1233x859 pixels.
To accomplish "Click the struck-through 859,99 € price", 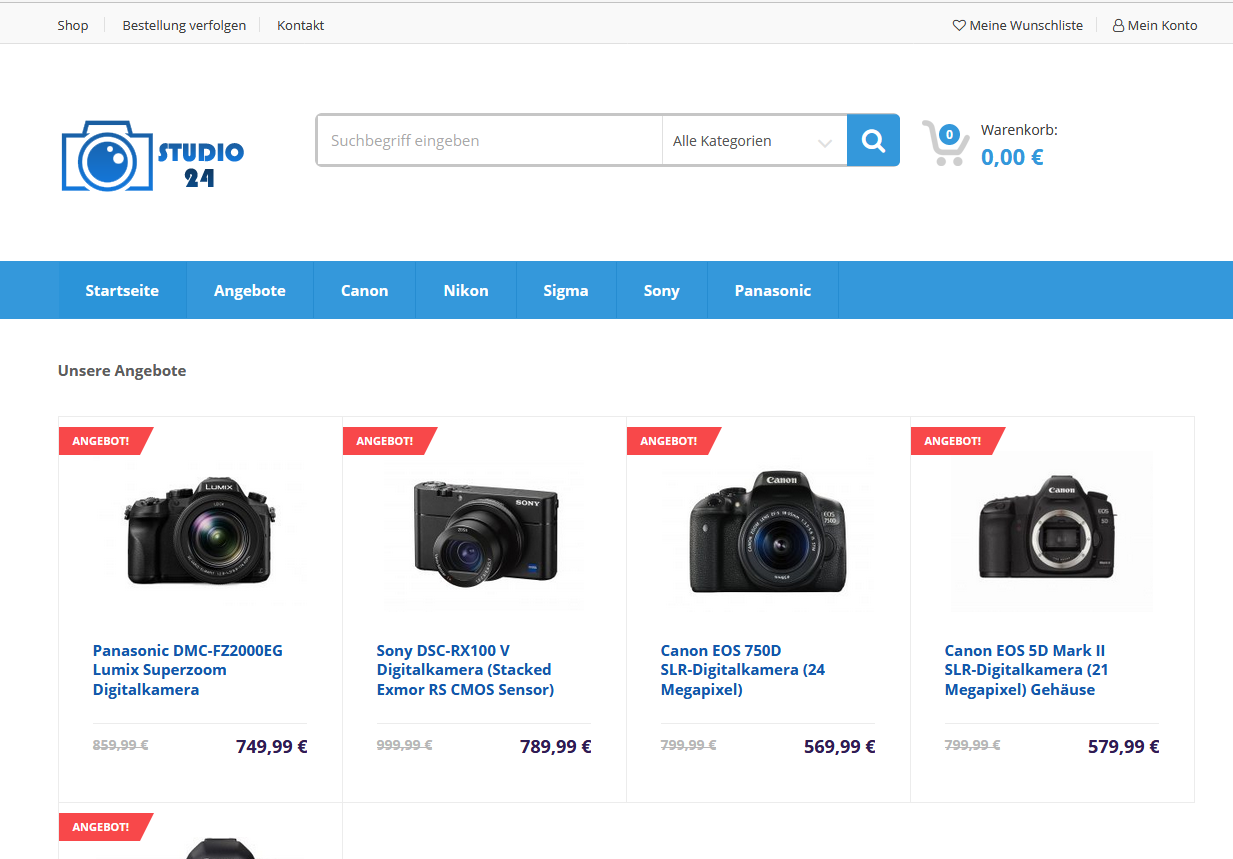I will point(120,745).
